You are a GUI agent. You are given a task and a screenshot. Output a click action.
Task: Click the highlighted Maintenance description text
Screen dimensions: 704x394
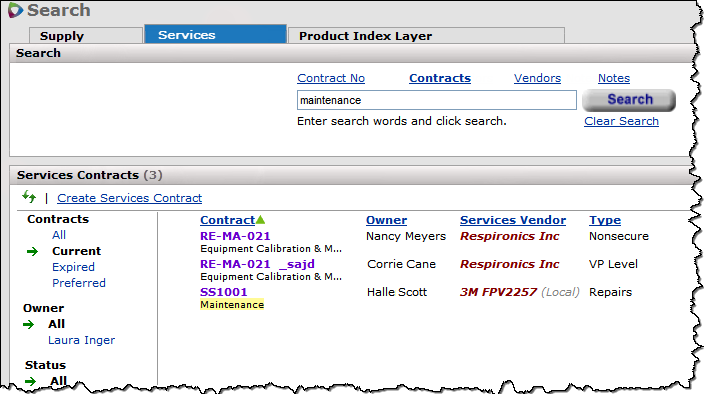point(232,305)
